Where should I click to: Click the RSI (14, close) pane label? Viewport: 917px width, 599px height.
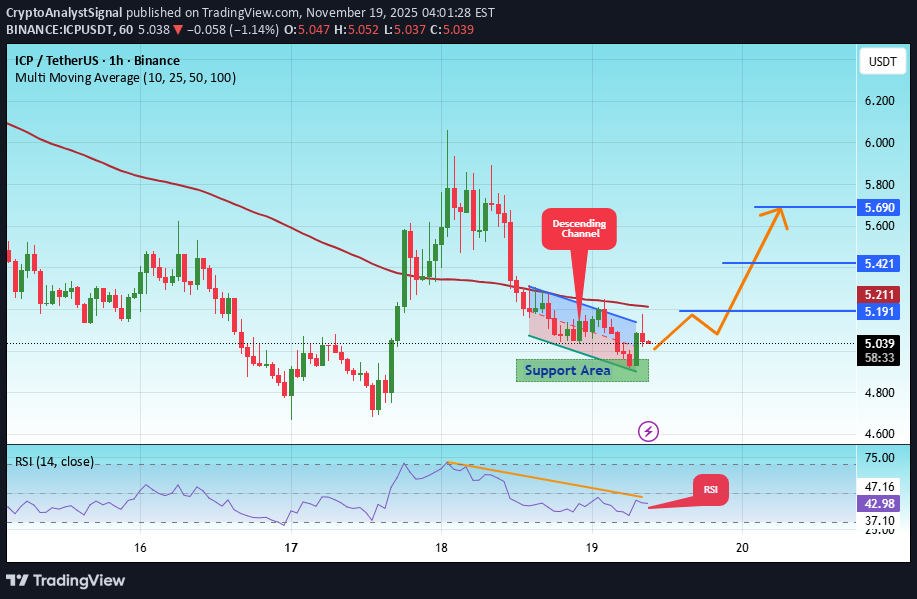(x=53, y=462)
